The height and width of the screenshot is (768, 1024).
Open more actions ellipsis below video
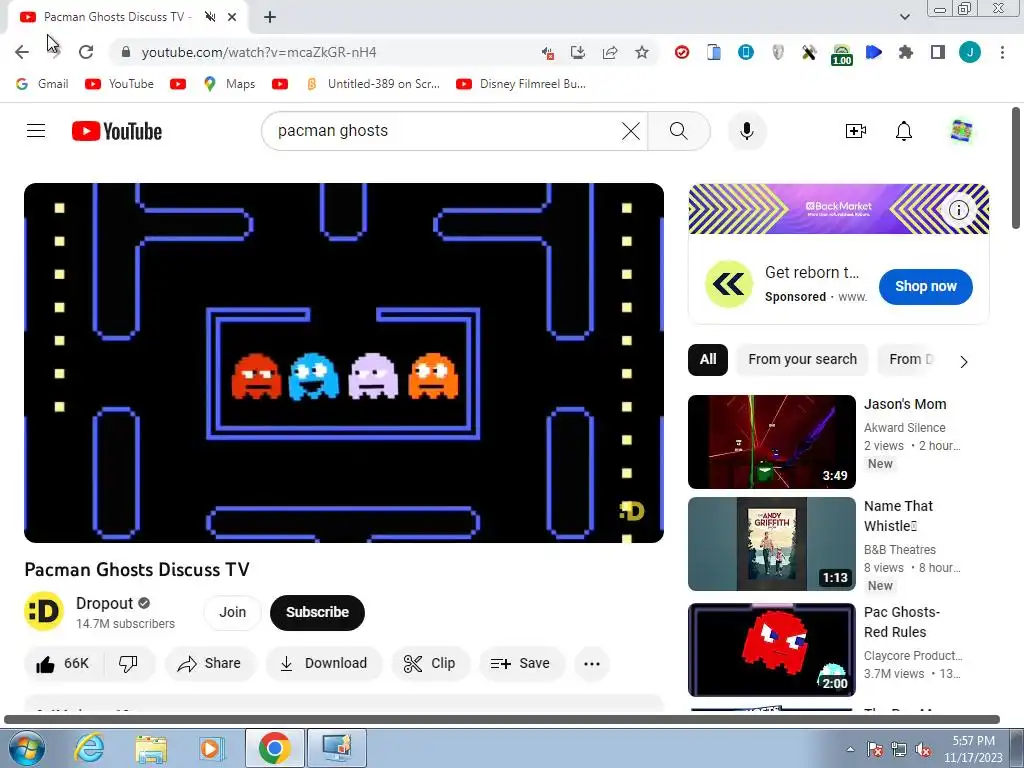592,664
